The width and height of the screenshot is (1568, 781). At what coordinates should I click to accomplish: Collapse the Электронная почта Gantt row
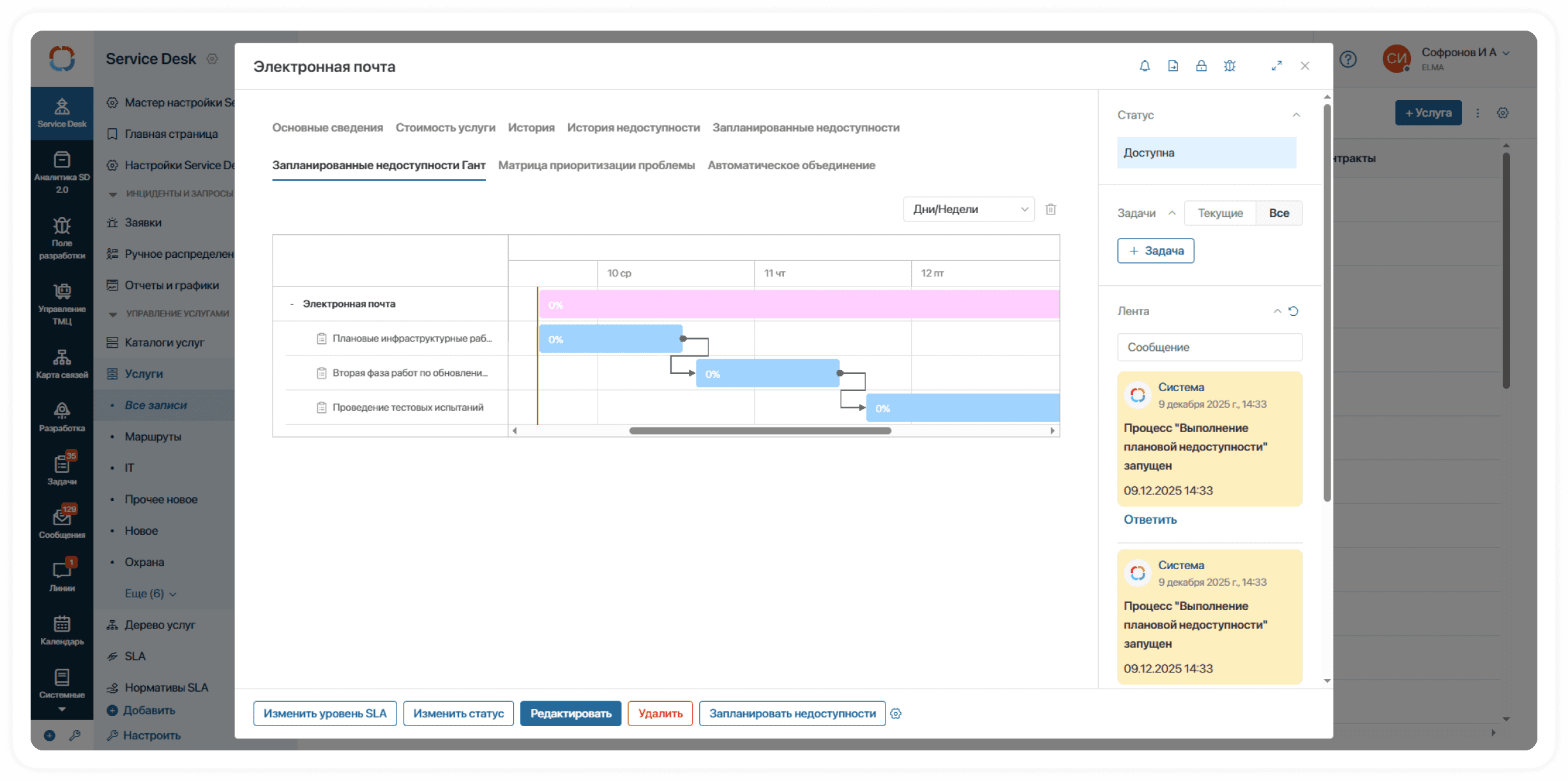[x=292, y=304]
